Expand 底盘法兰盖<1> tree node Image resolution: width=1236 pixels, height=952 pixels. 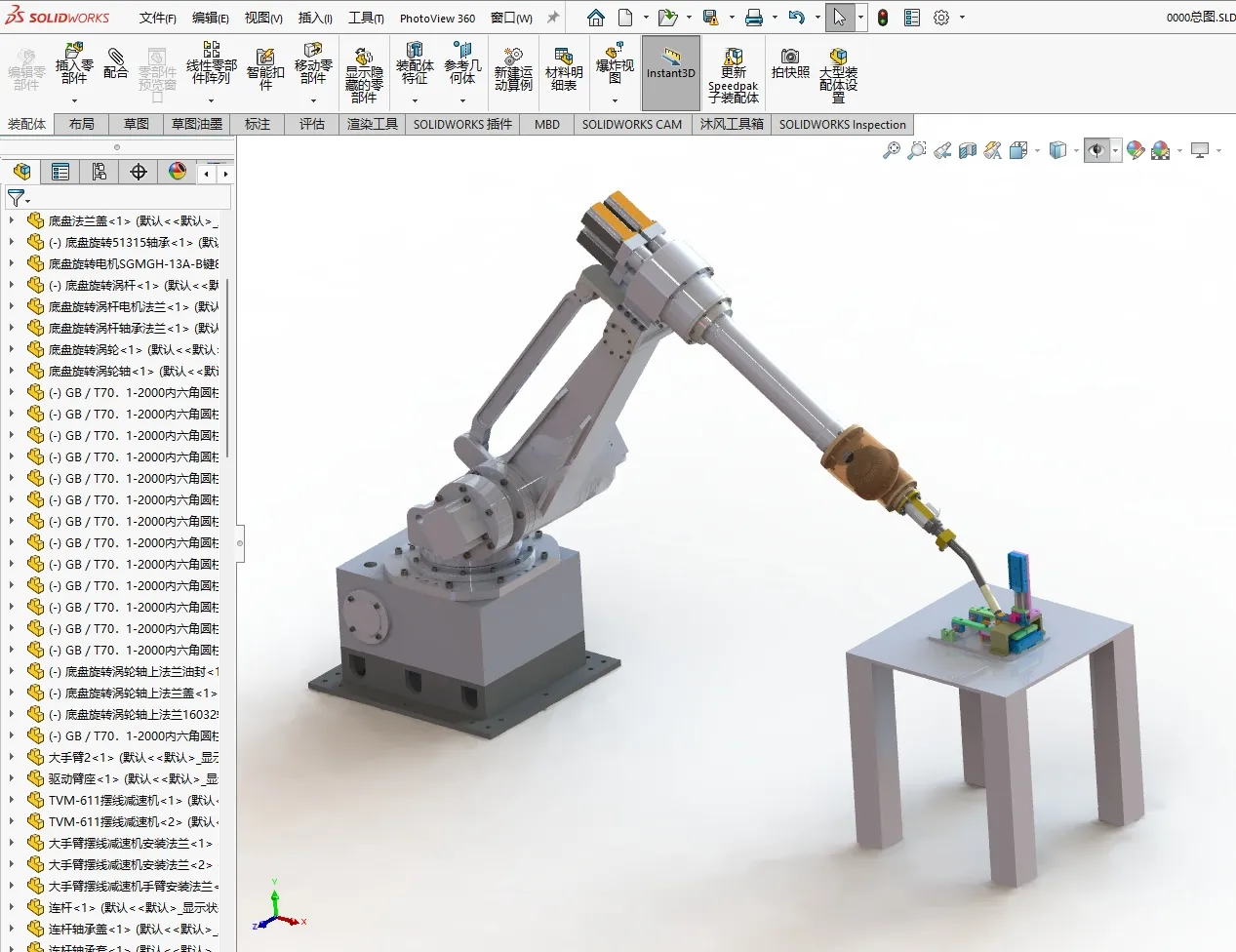point(11,220)
